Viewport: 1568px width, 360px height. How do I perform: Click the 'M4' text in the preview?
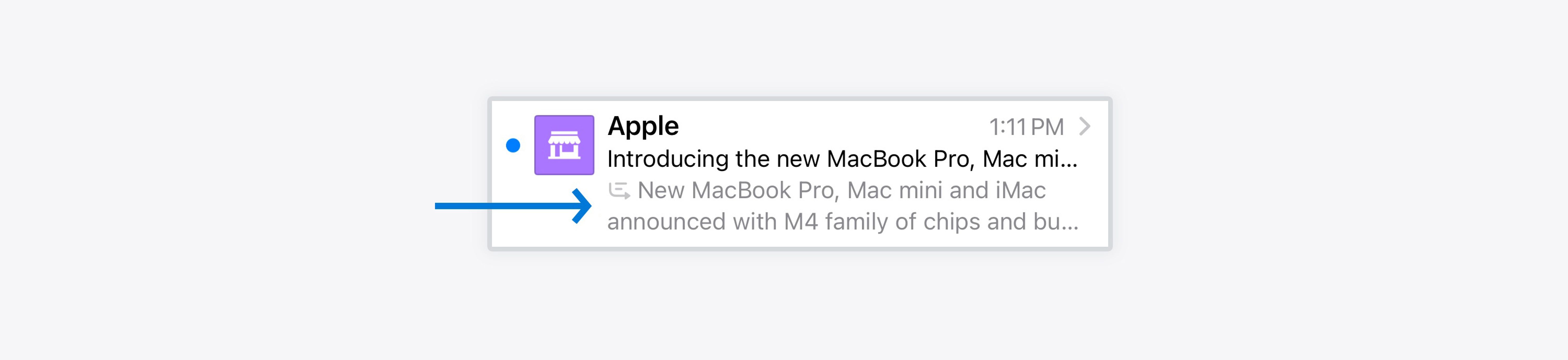click(x=800, y=221)
